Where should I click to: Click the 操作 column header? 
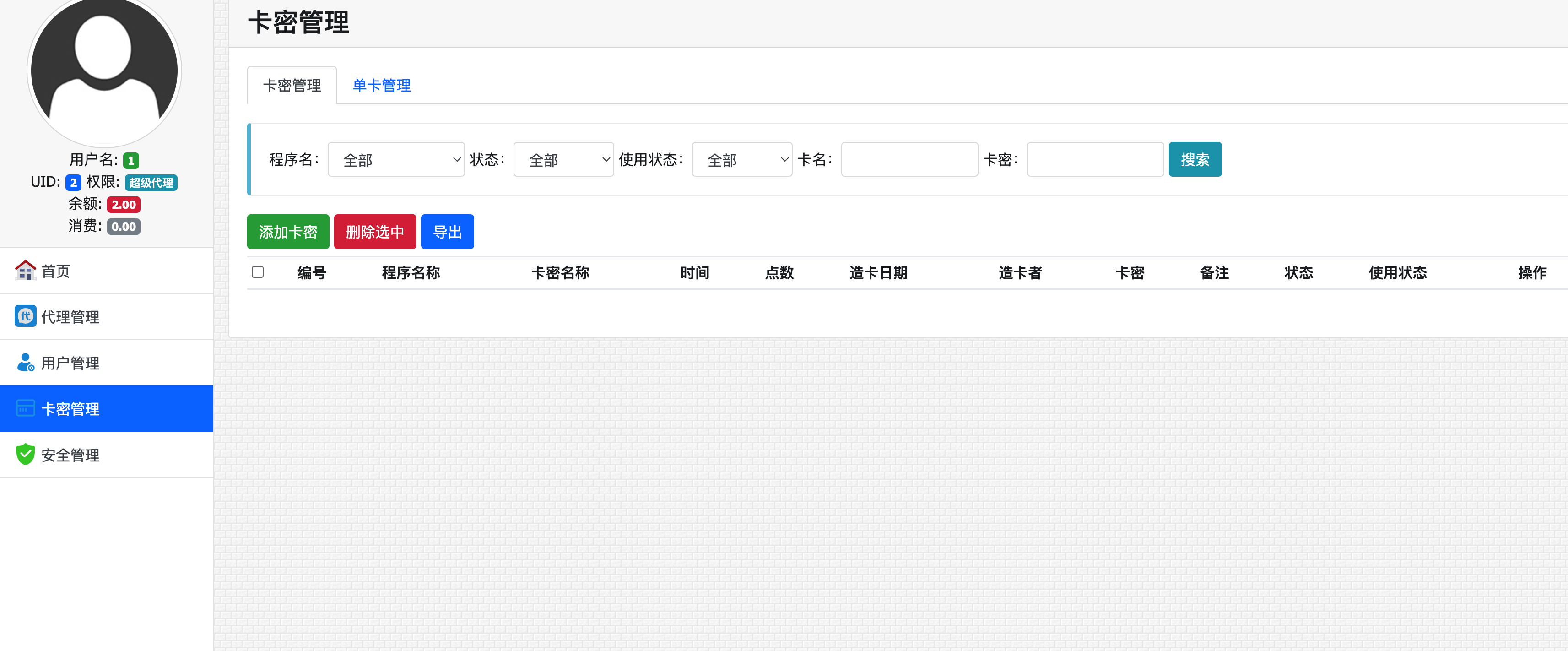click(1532, 273)
